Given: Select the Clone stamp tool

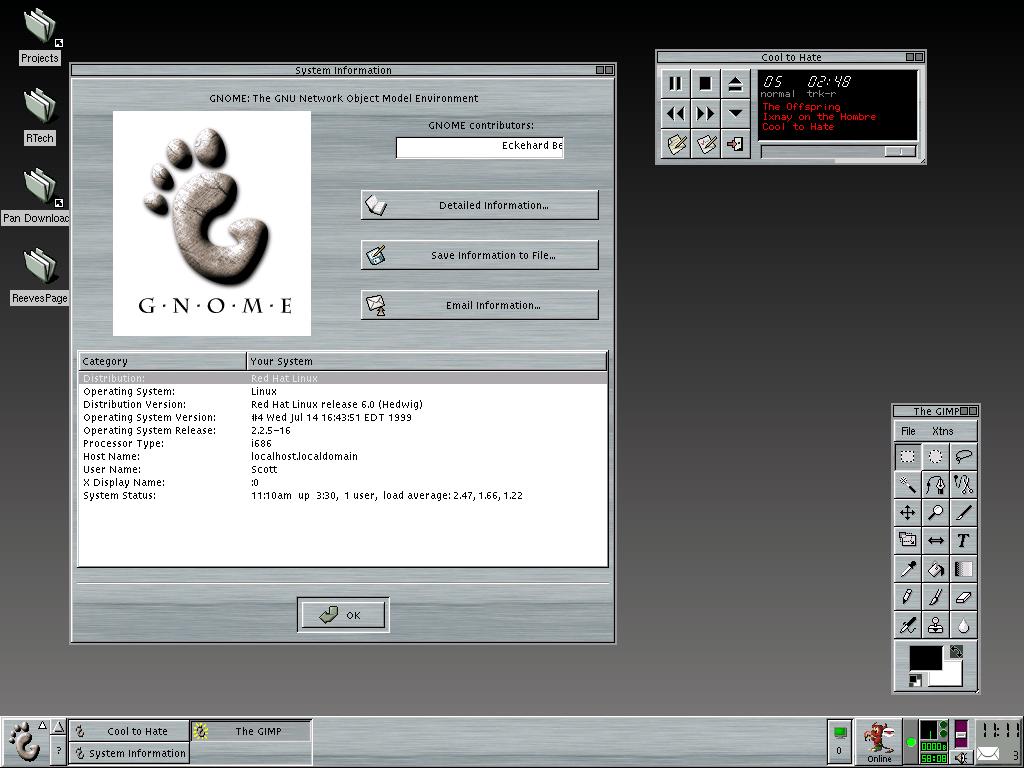Looking at the screenshot, I should pyautogui.click(x=935, y=625).
